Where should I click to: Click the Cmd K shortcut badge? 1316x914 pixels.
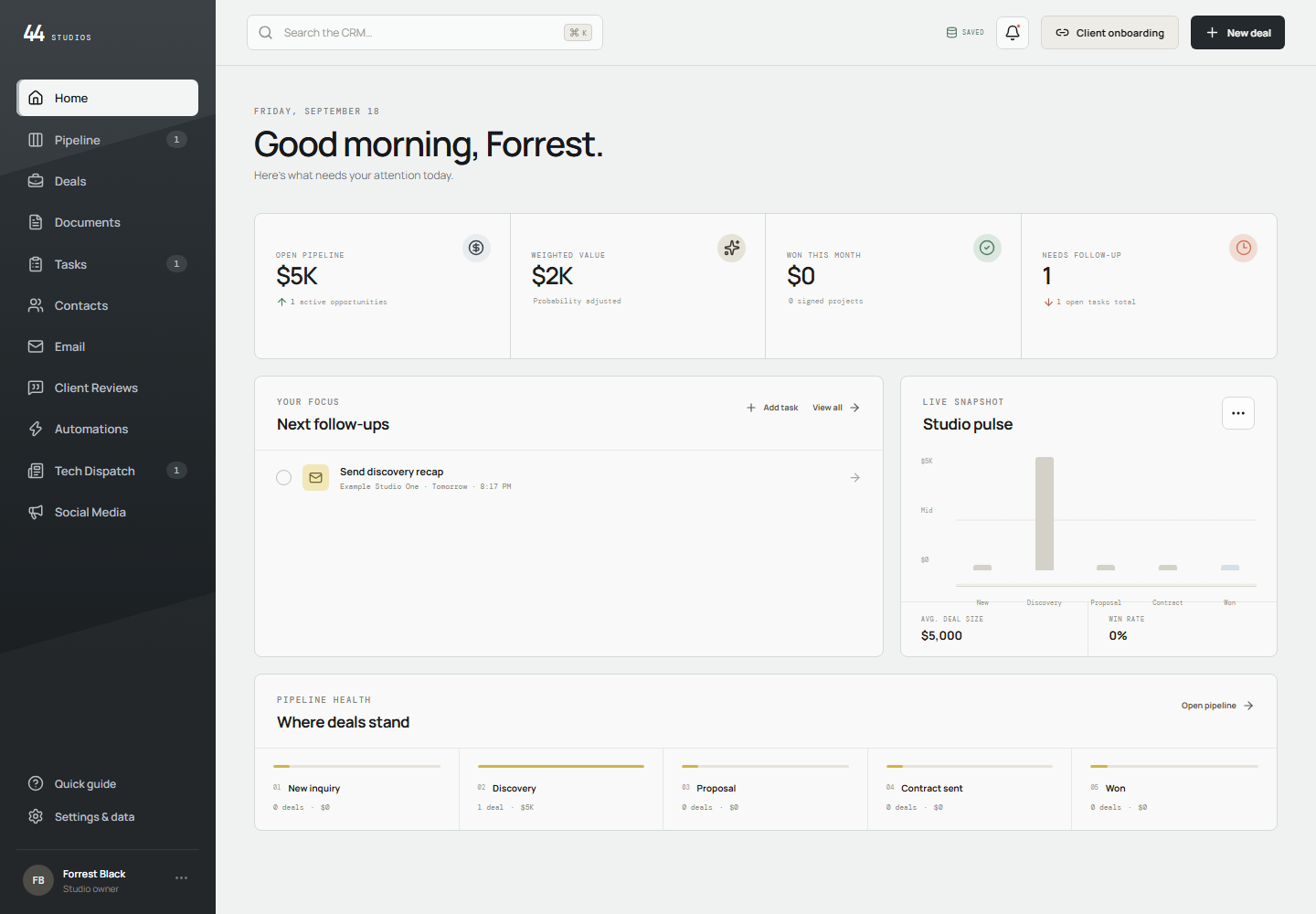[x=578, y=33]
